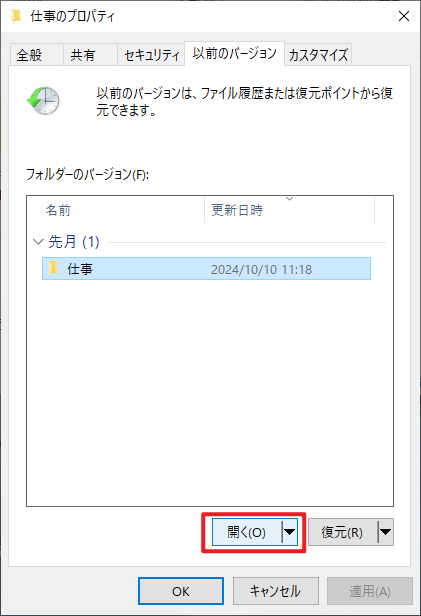Go to the セキュリティ tab
The image size is (421, 616).
pos(151,55)
